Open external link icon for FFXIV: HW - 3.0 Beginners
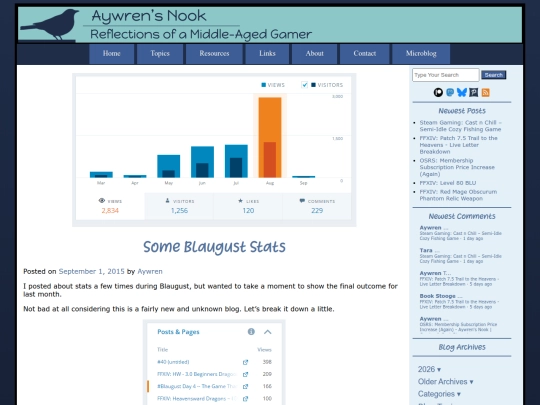Viewport: 540px width, 405px height. (245, 374)
